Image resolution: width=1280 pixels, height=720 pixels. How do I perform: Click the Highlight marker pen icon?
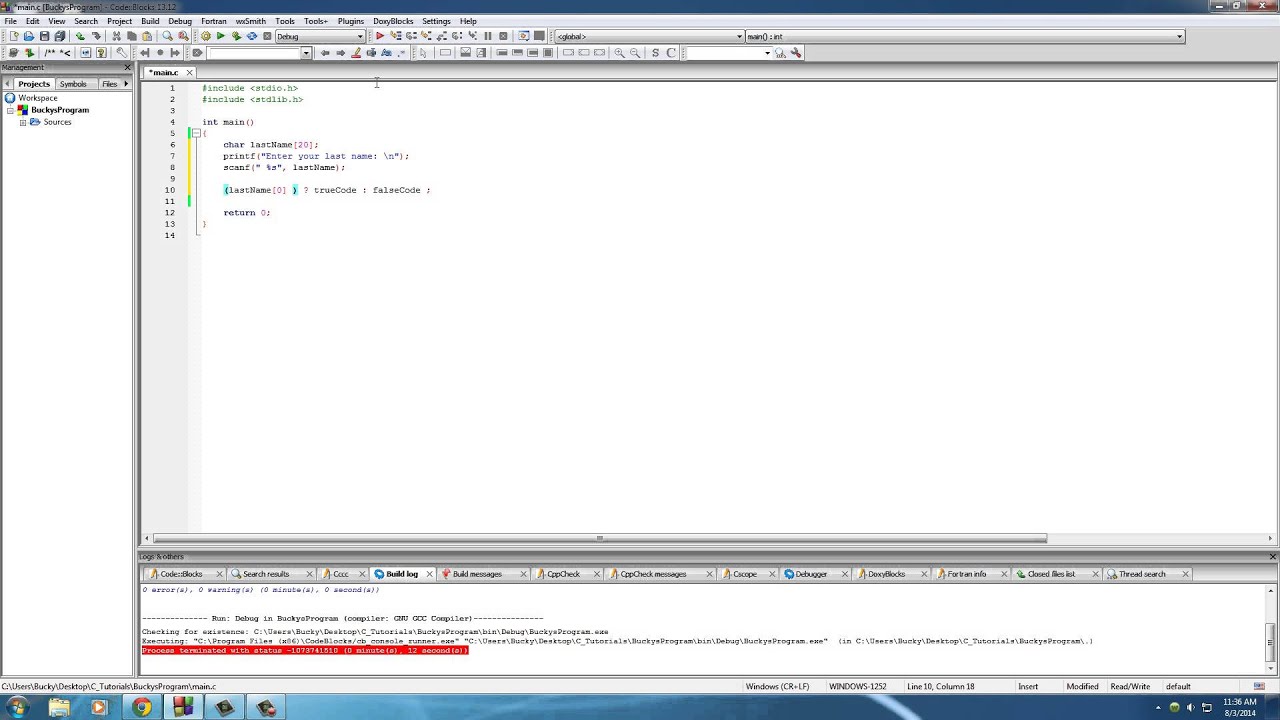(x=355, y=53)
